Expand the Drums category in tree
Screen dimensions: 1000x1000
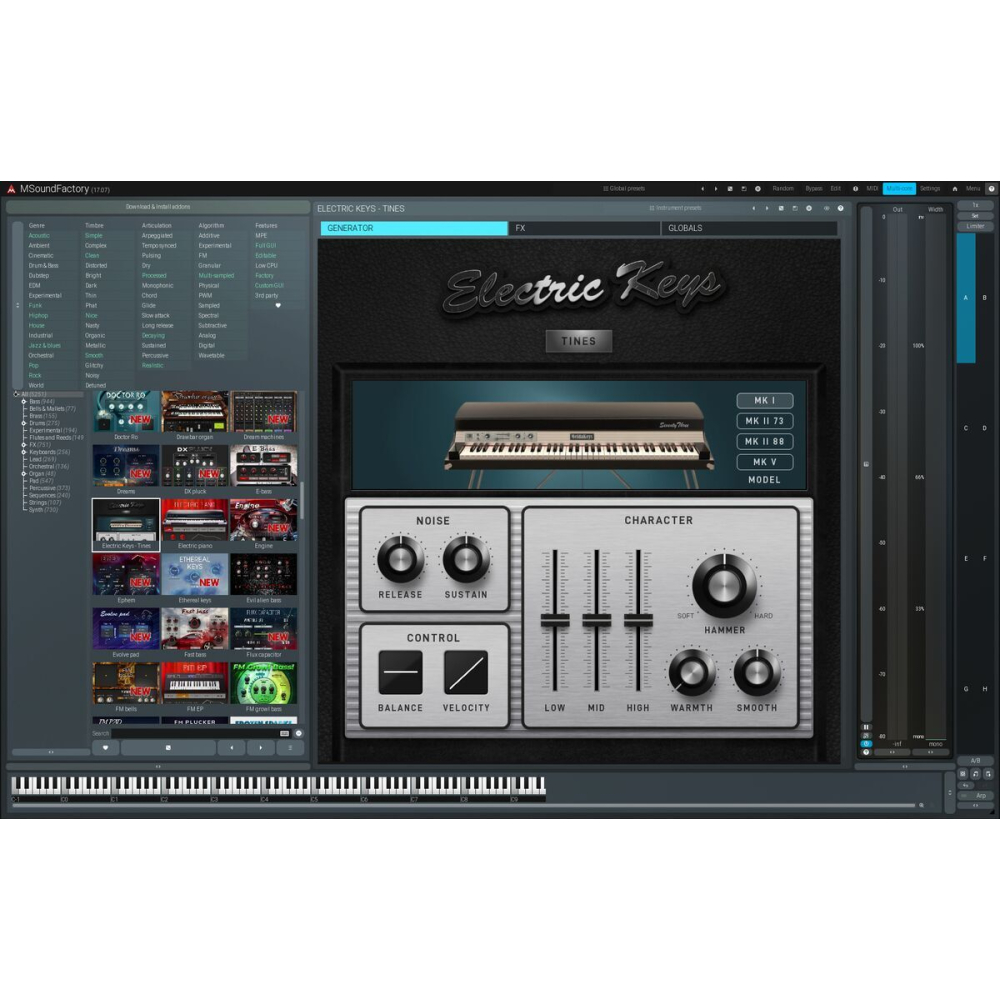pyautogui.click(x=24, y=423)
